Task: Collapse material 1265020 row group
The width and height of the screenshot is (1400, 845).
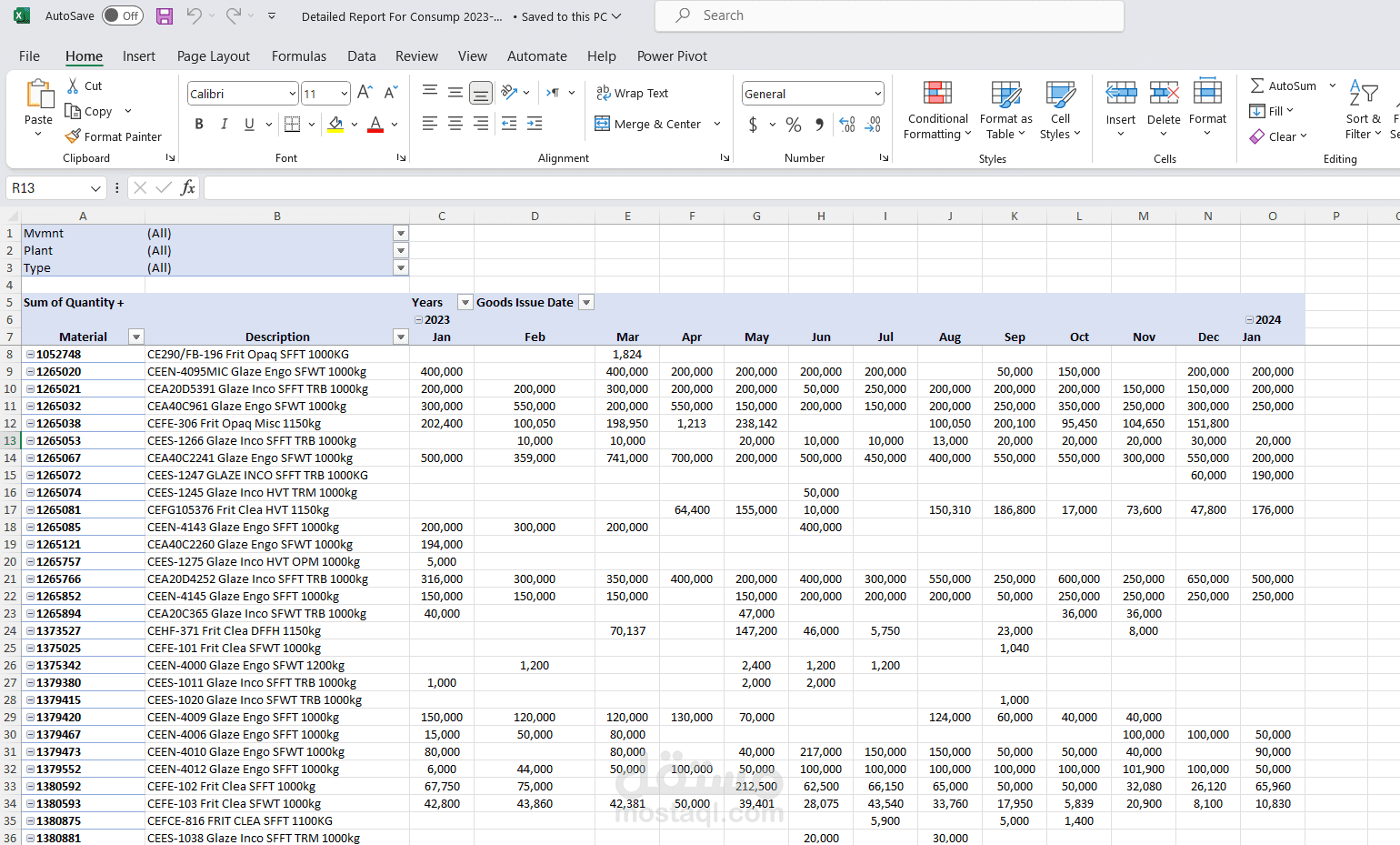Action: (30, 371)
